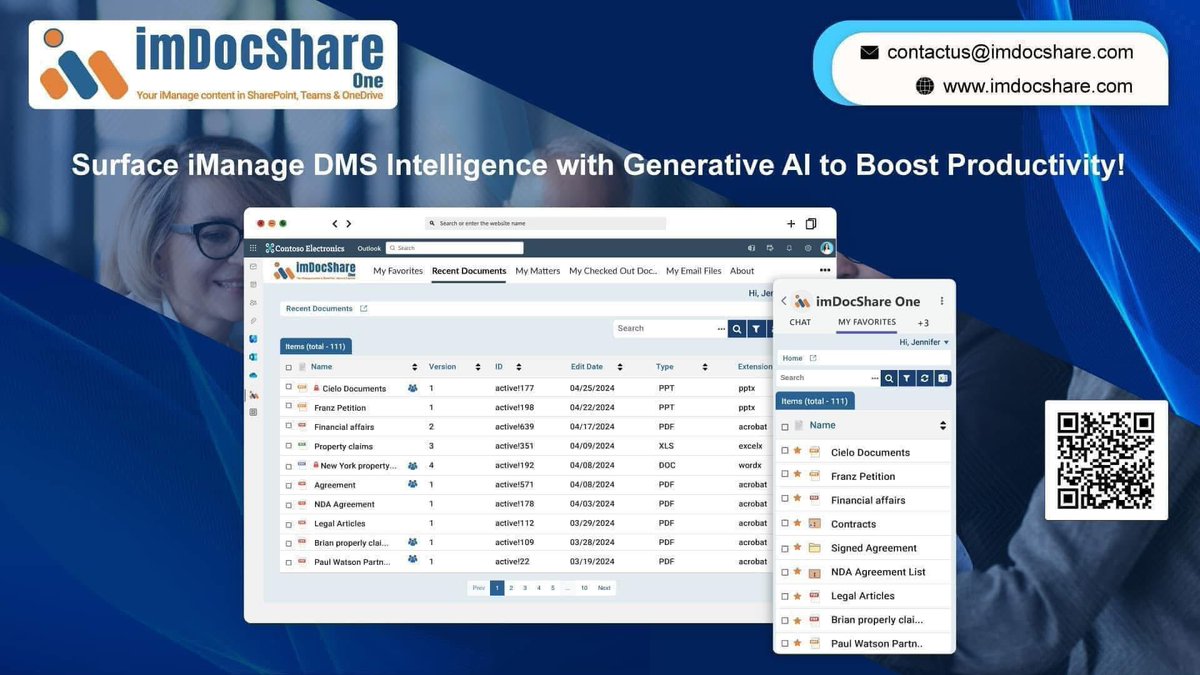Open Outlook link in Contoso header
1200x675 pixels.
pyautogui.click(x=369, y=248)
